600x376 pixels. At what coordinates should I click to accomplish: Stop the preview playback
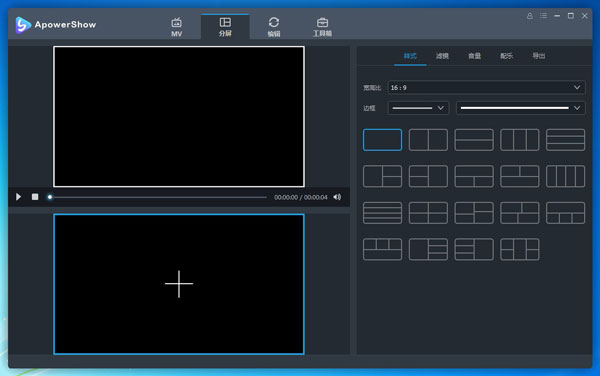click(35, 197)
